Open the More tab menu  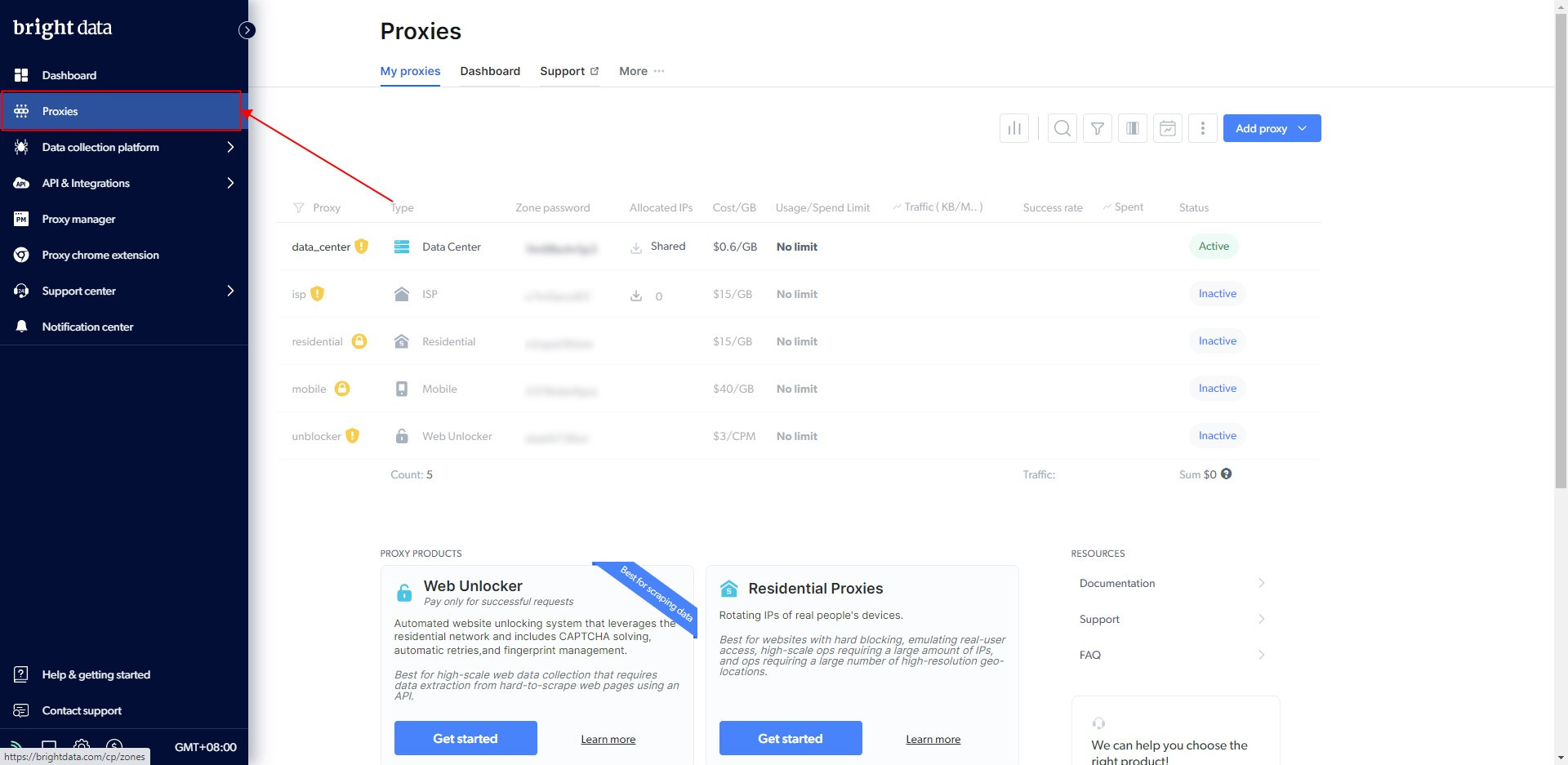click(x=642, y=71)
